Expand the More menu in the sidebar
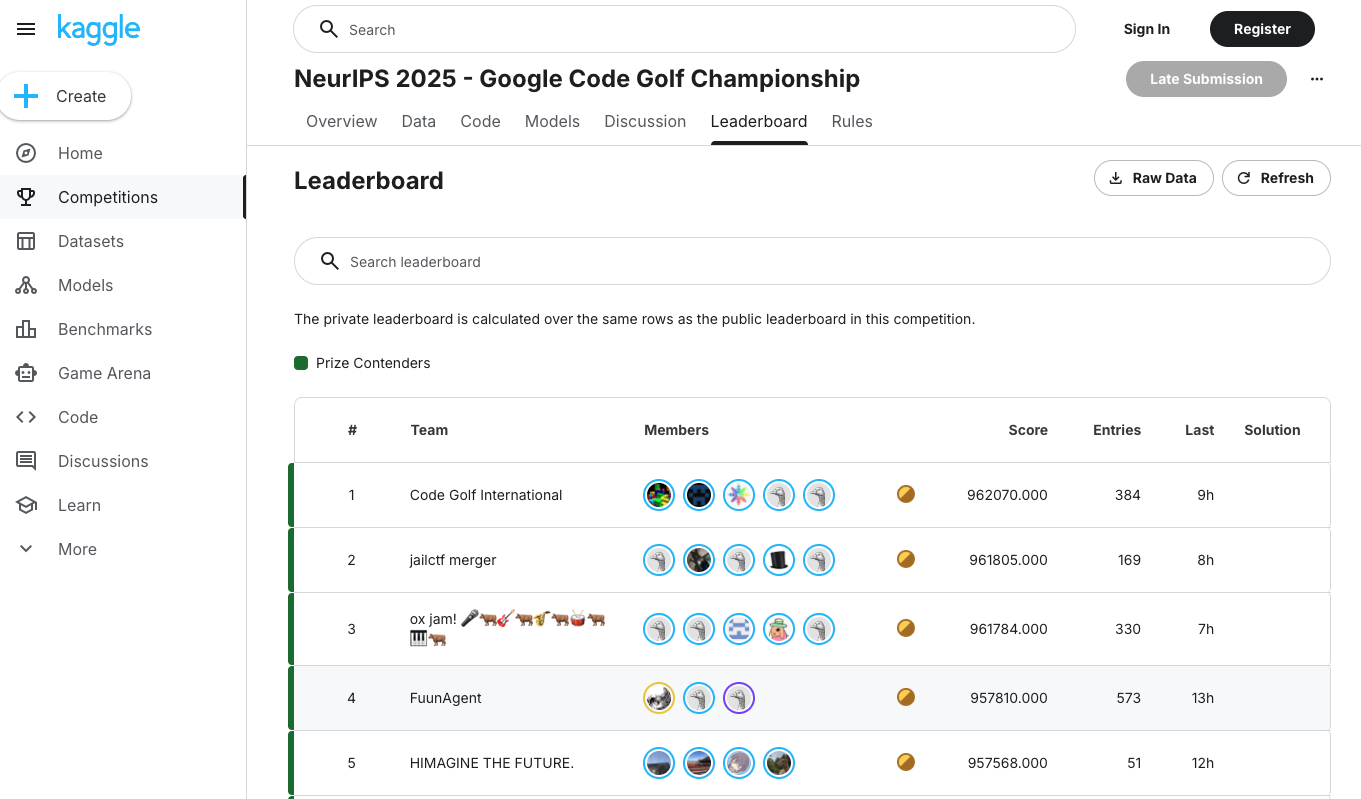Screen dimensions: 1361x799 click(x=77, y=549)
